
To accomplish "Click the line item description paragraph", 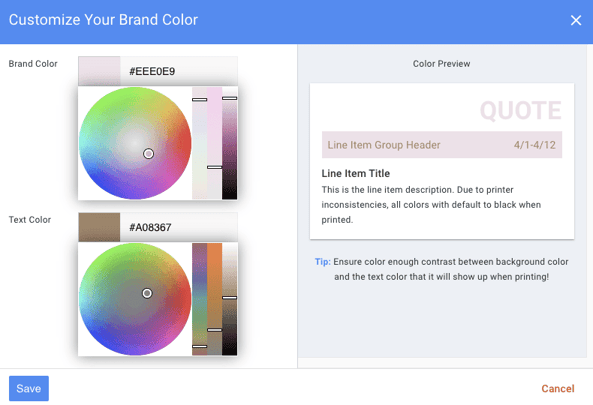I will (x=431, y=205).
